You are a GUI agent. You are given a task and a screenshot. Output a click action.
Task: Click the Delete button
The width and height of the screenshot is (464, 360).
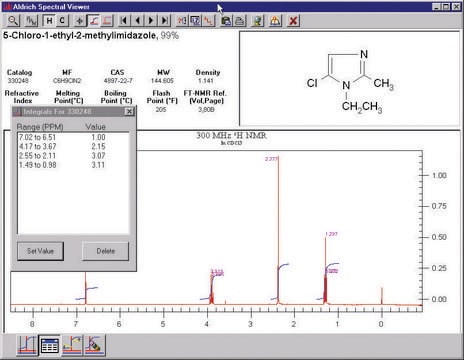(x=105, y=251)
